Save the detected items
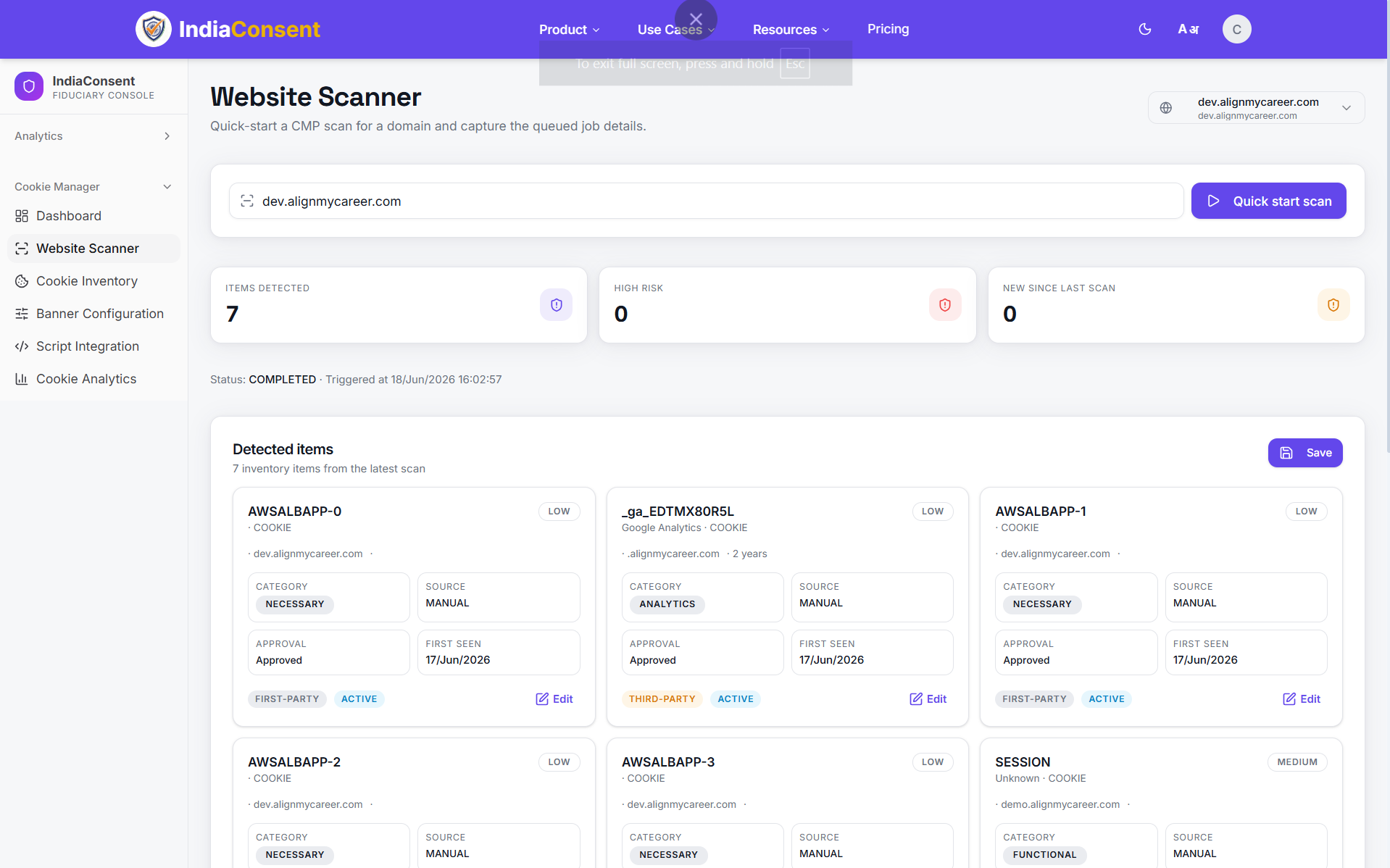Screen dimensions: 1390x868 coord(1305,453)
